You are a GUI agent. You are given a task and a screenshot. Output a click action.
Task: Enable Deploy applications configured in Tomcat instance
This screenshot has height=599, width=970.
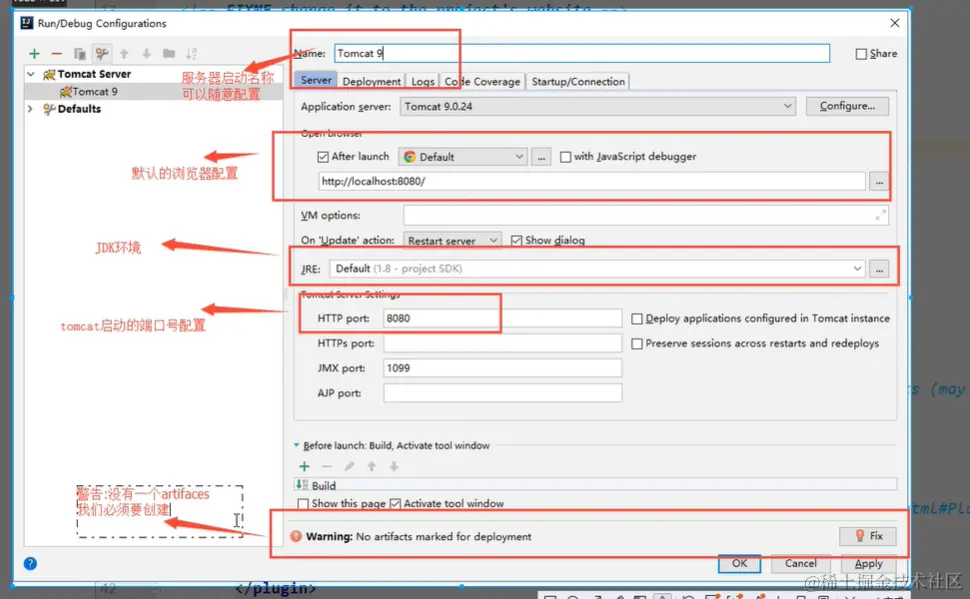[x=637, y=319]
